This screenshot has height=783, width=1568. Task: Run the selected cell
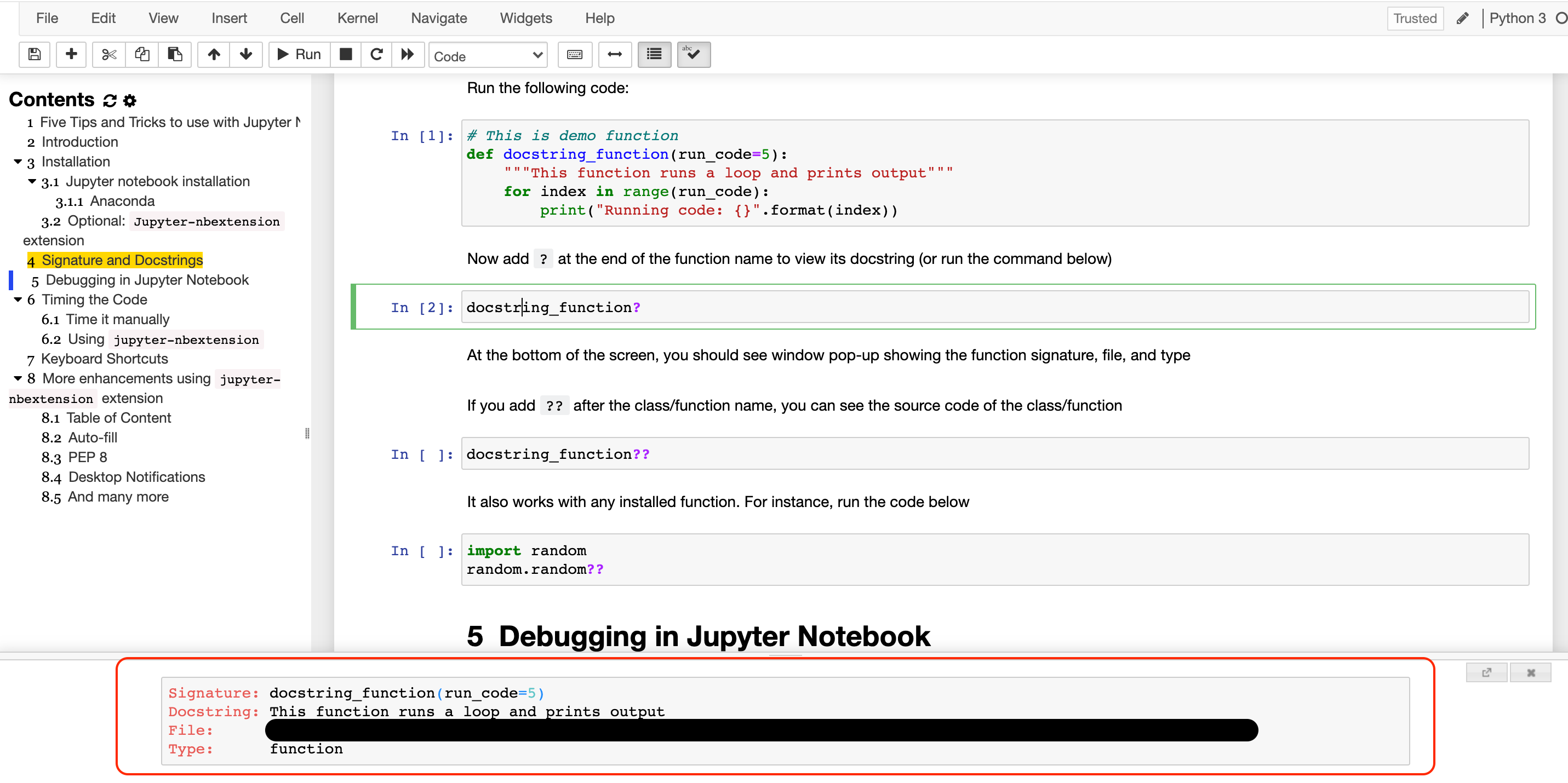297,54
